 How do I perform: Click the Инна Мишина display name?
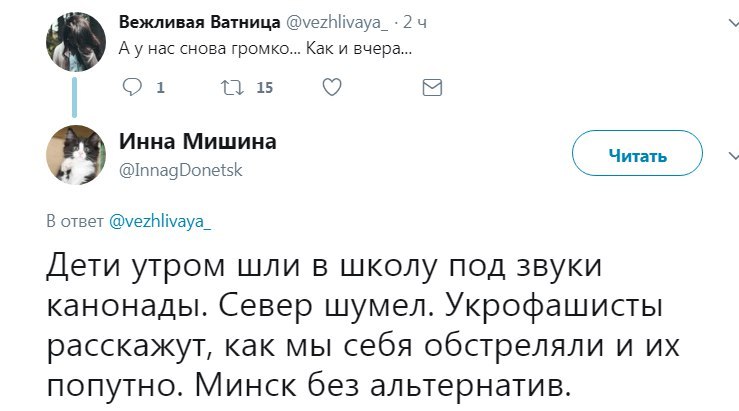point(197,141)
